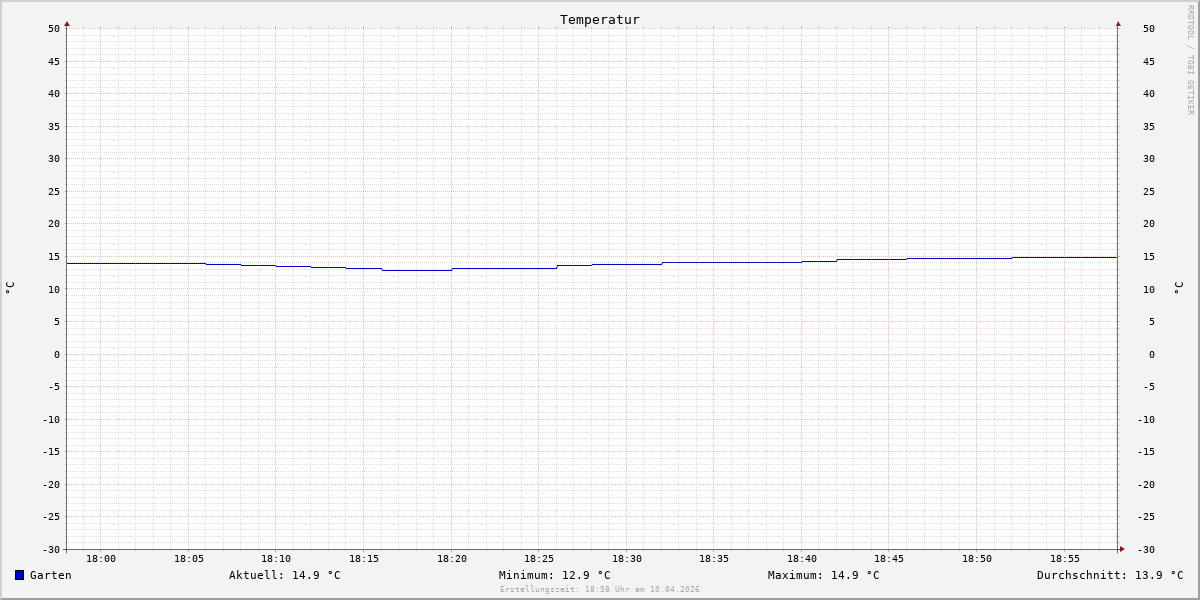Click the Erstellungszeit timestamp line
The height and width of the screenshot is (600, 1200).
coord(600,589)
